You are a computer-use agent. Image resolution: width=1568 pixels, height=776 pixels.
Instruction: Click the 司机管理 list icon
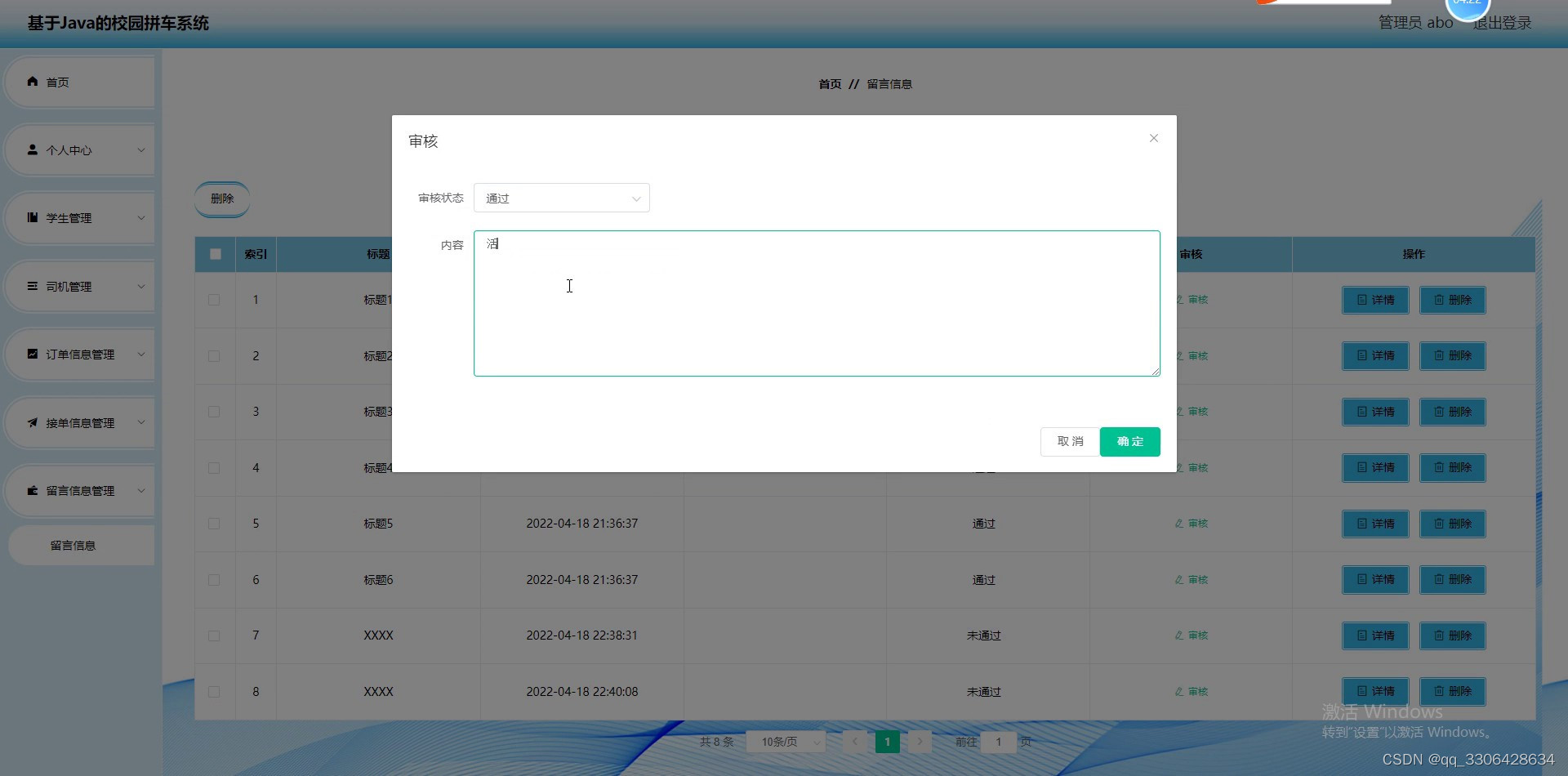[33, 286]
